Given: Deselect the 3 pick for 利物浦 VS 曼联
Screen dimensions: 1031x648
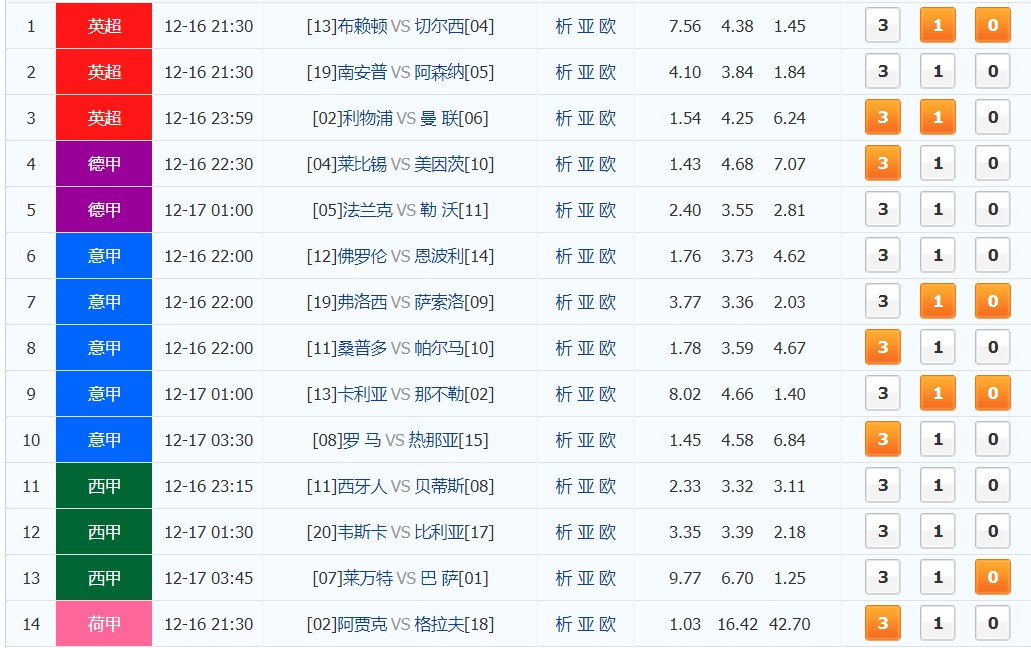Looking at the screenshot, I should tap(882, 117).
